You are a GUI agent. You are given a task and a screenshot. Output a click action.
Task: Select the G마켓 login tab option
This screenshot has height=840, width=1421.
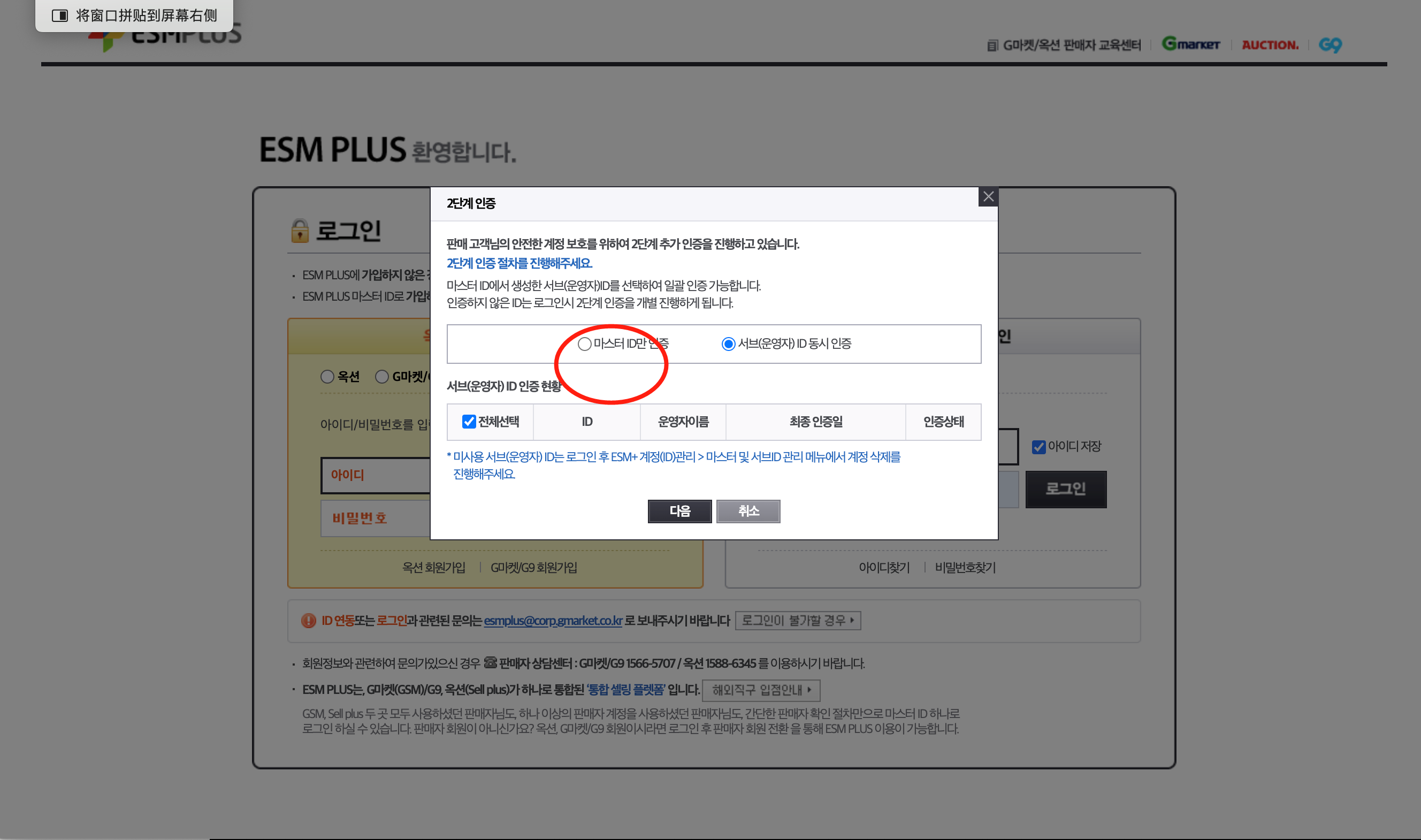[382, 377]
